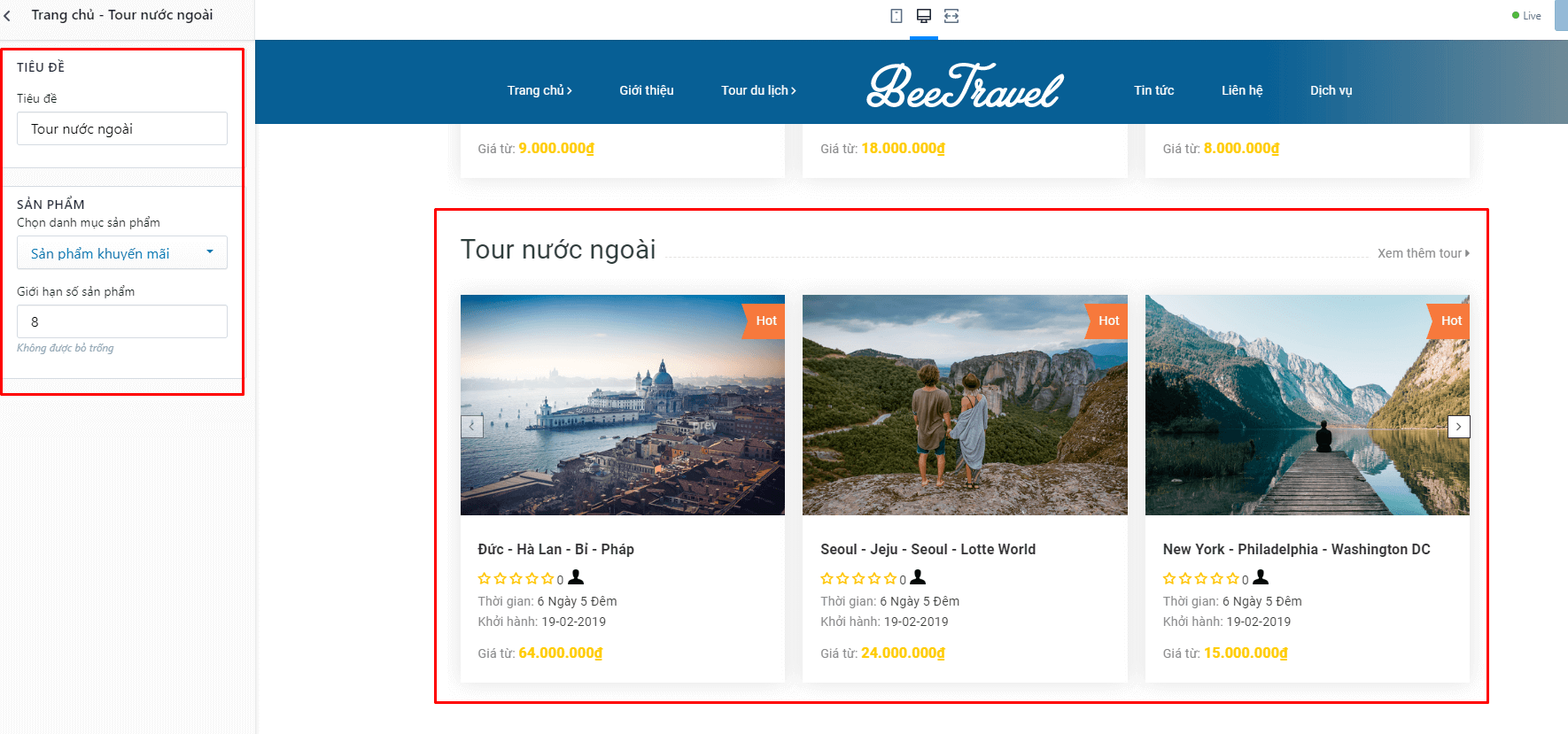Expand the Trang chủ menu

[539, 90]
